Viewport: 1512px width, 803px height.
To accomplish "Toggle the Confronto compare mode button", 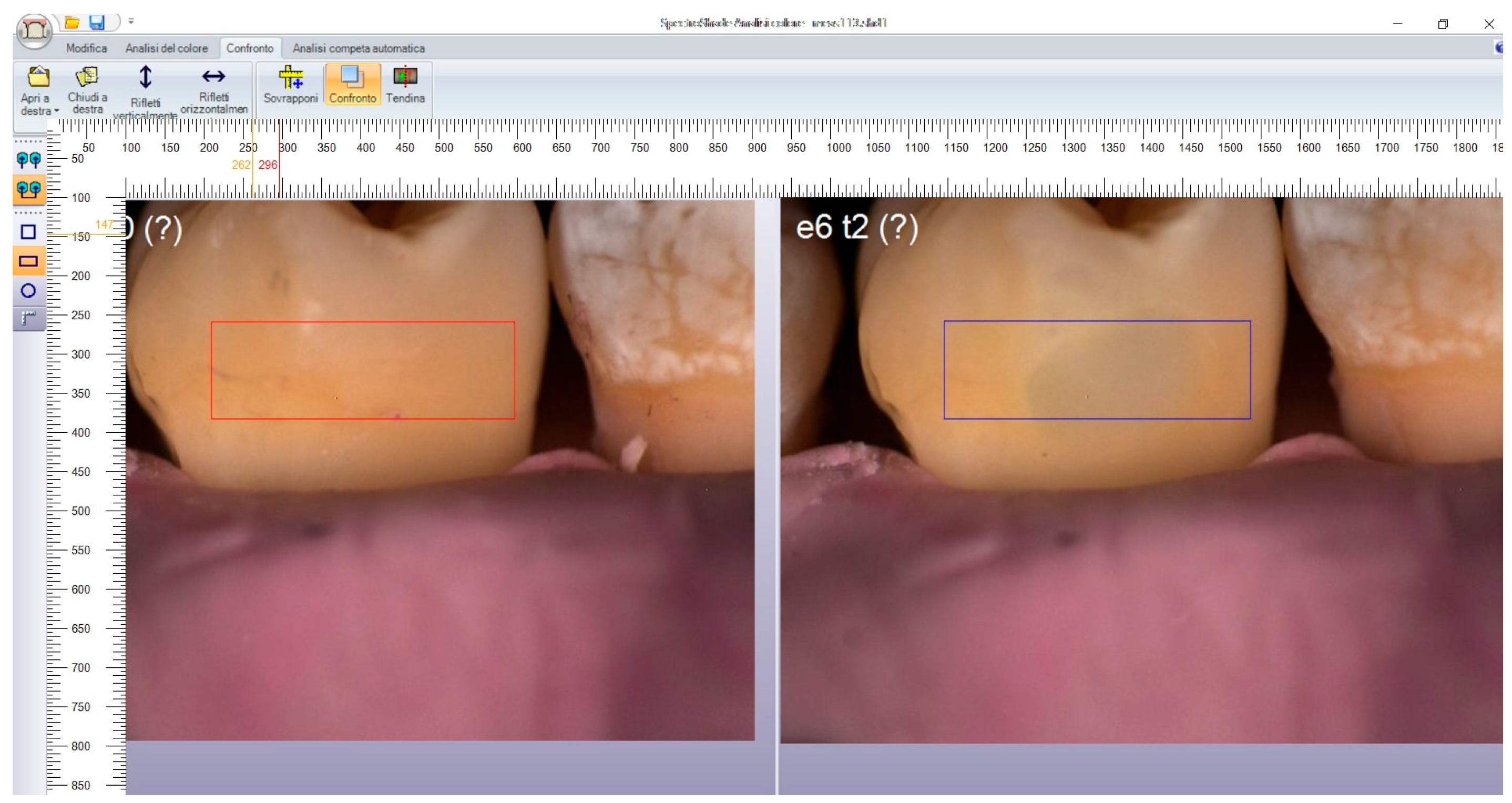I will point(352,84).
